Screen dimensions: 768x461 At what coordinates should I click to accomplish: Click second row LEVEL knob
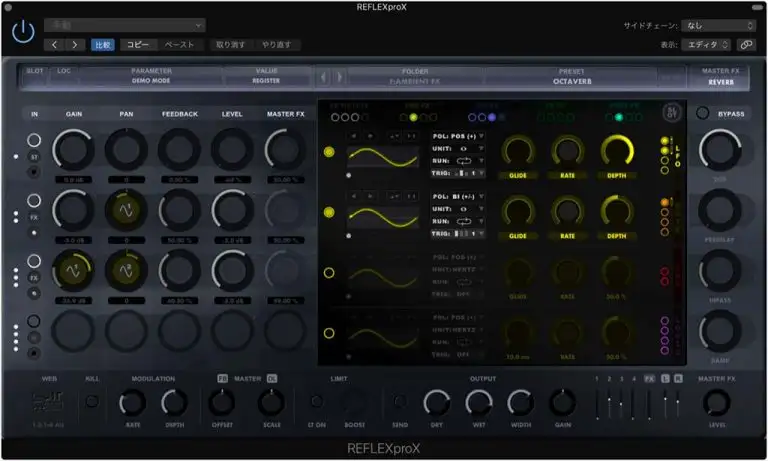[232, 210]
